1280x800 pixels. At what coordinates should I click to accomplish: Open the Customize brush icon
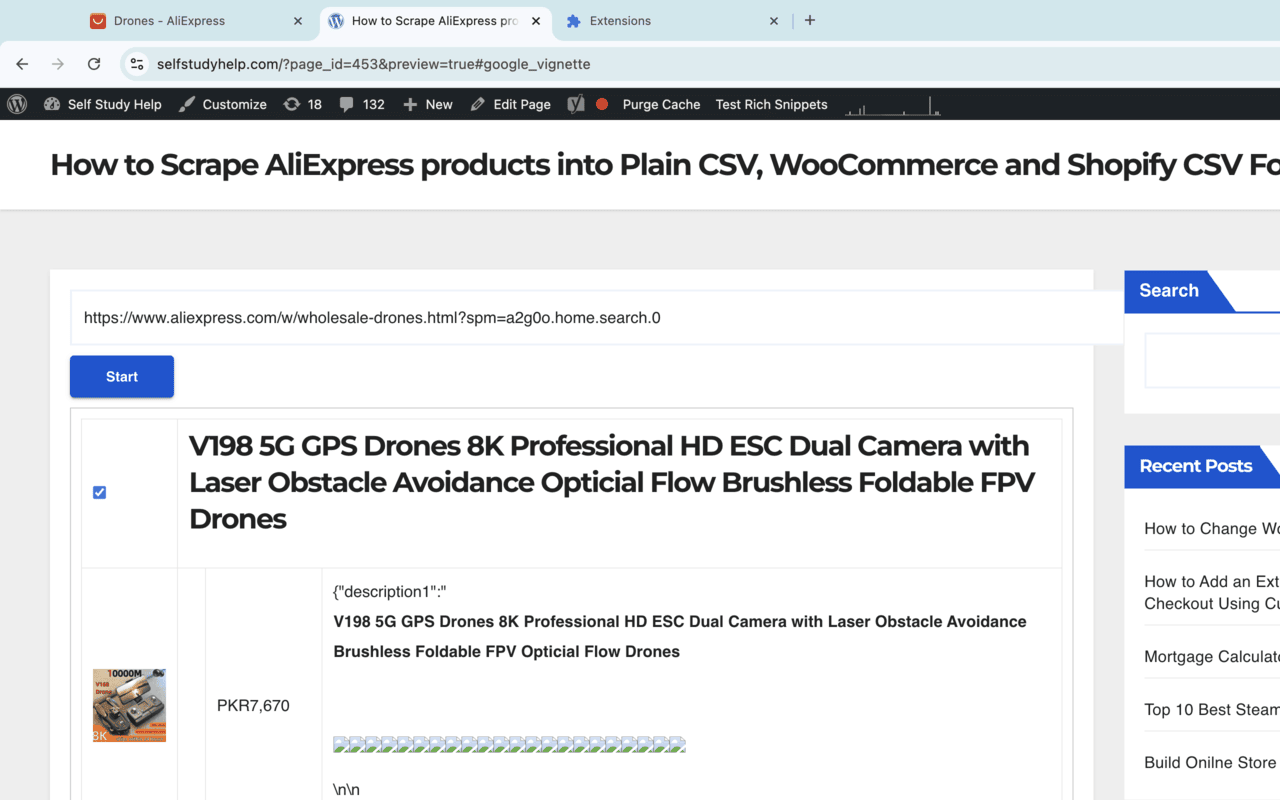point(185,103)
